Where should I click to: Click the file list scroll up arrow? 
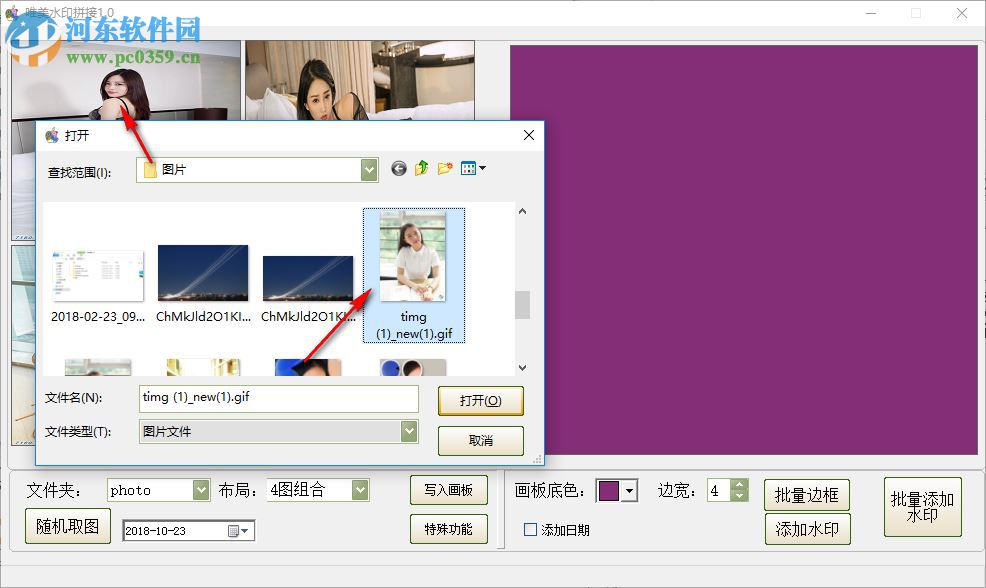click(523, 211)
